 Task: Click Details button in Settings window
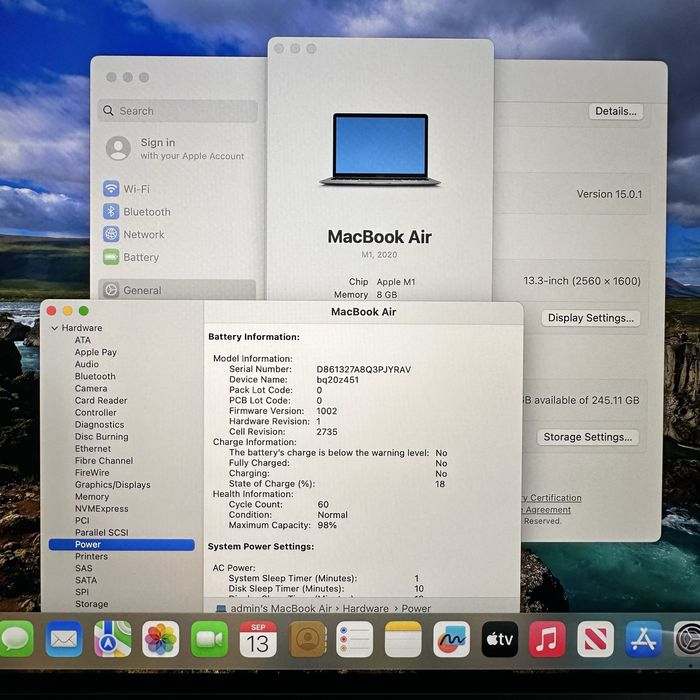point(616,111)
